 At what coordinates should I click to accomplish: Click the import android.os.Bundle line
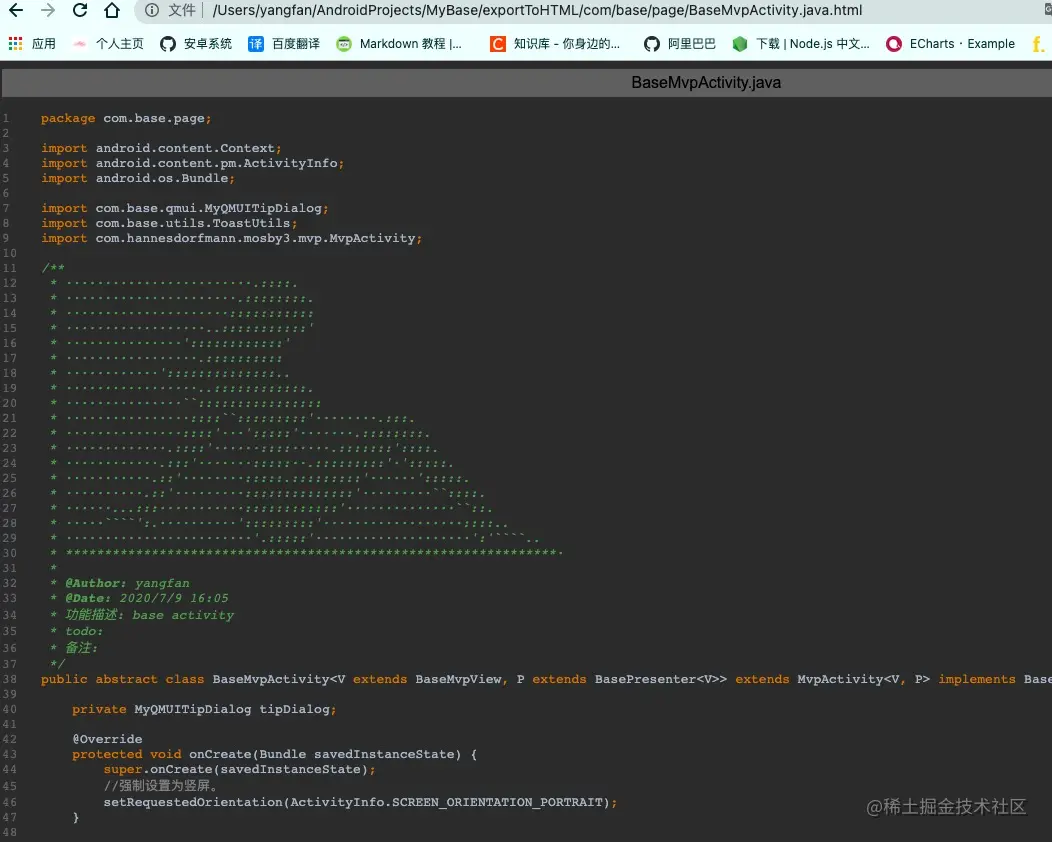point(138,178)
